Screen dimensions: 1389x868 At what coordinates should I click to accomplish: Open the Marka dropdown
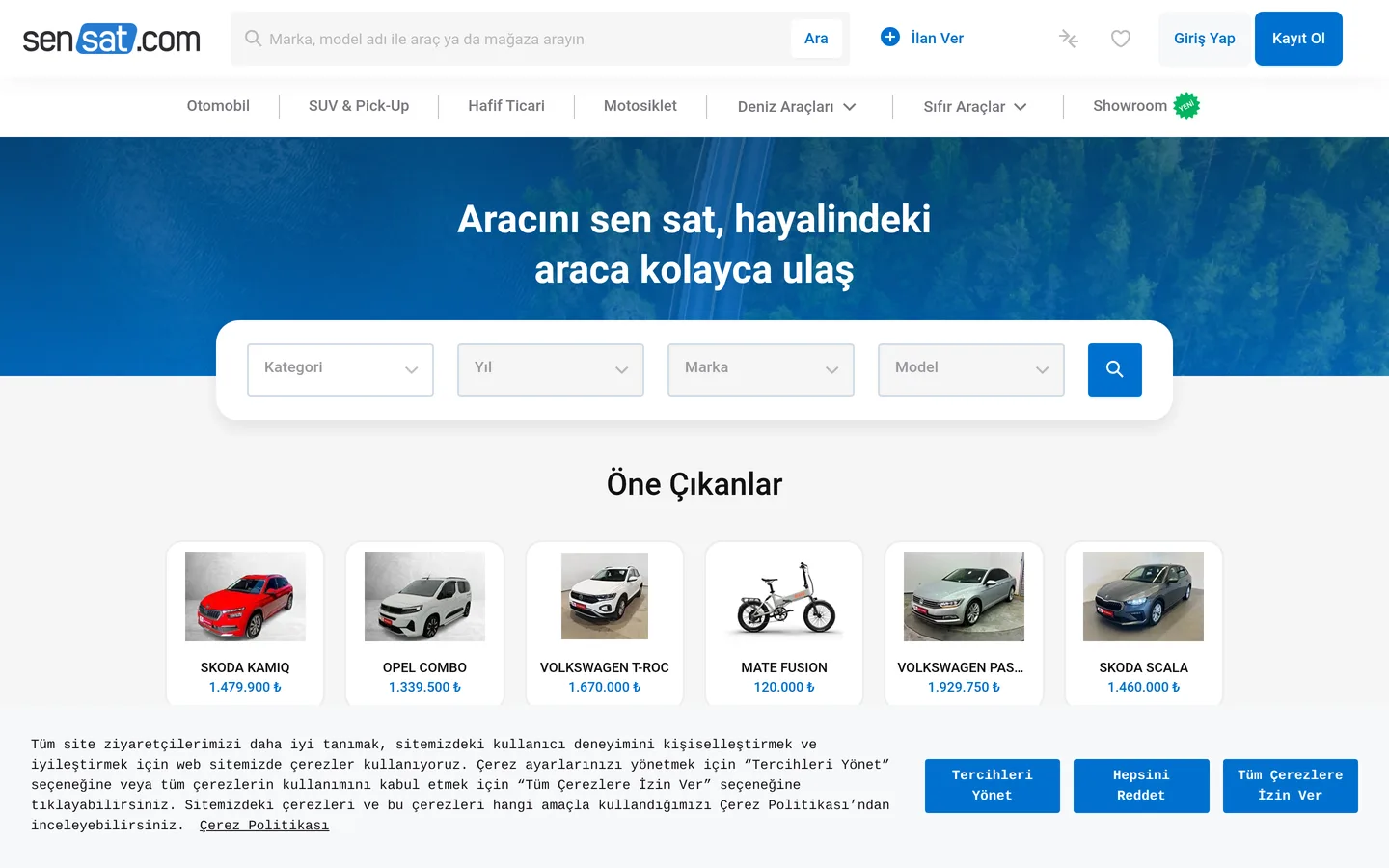pos(761,370)
